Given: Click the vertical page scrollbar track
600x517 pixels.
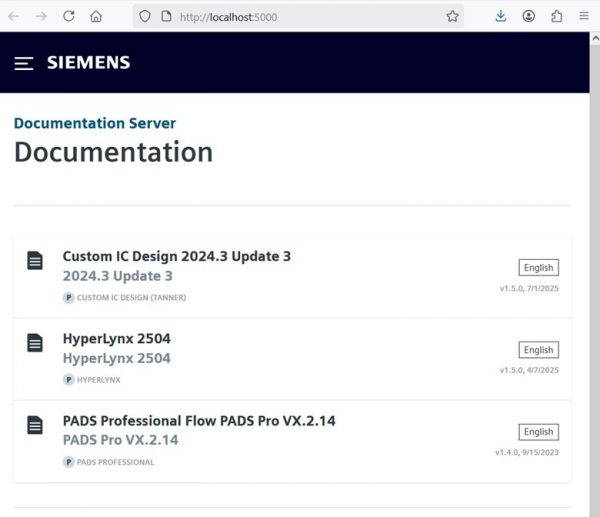Looking at the screenshot, I should click(595, 280).
